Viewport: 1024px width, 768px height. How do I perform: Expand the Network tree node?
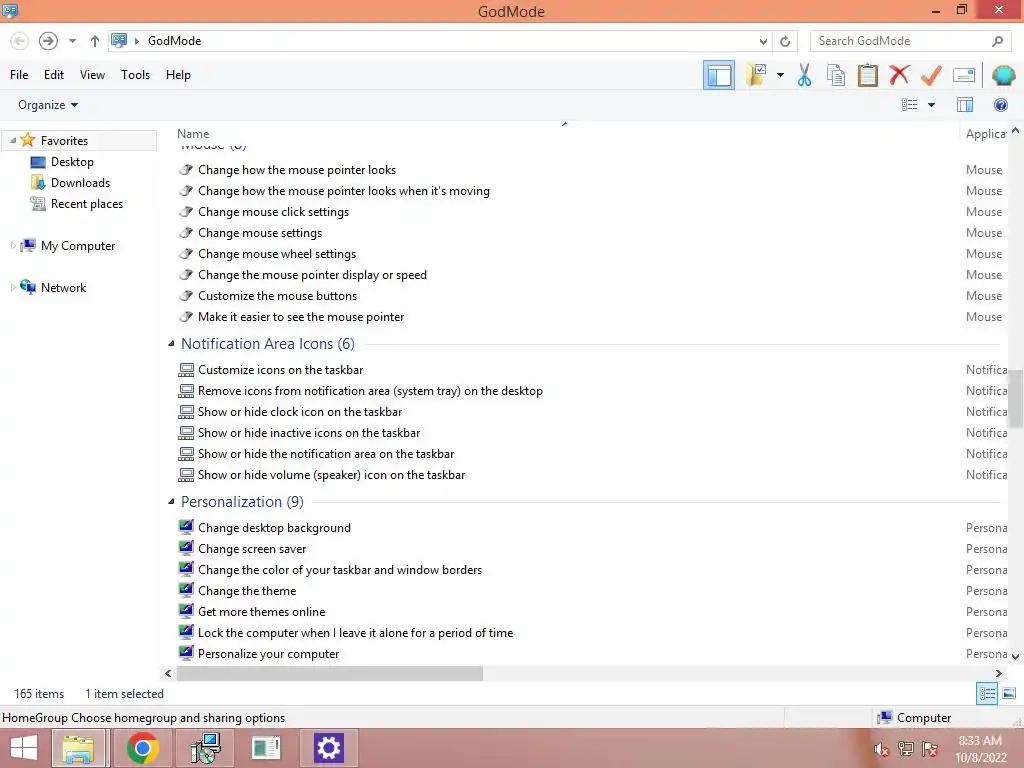click(x=12, y=288)
